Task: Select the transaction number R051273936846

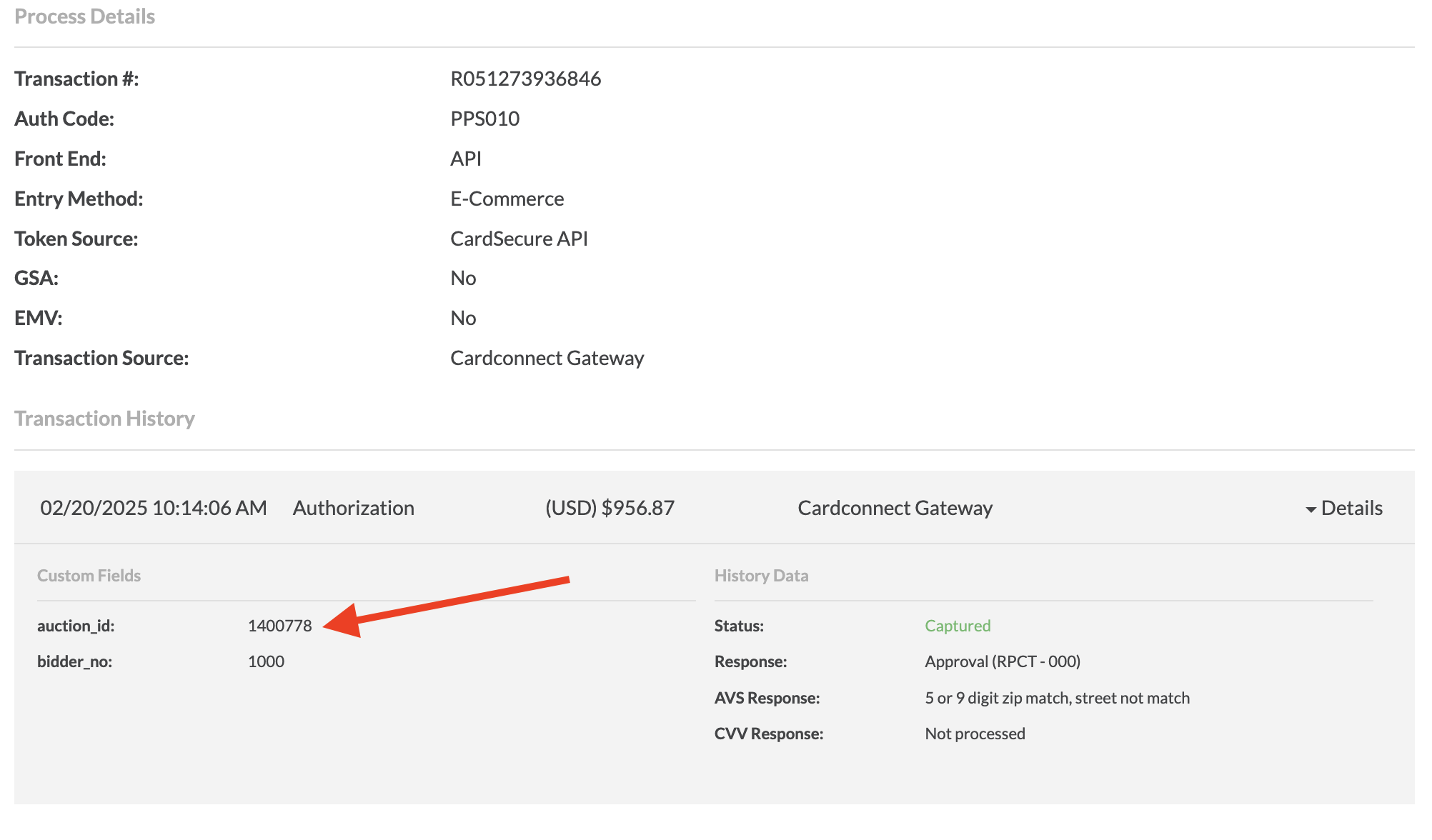Action: [526, 79]
